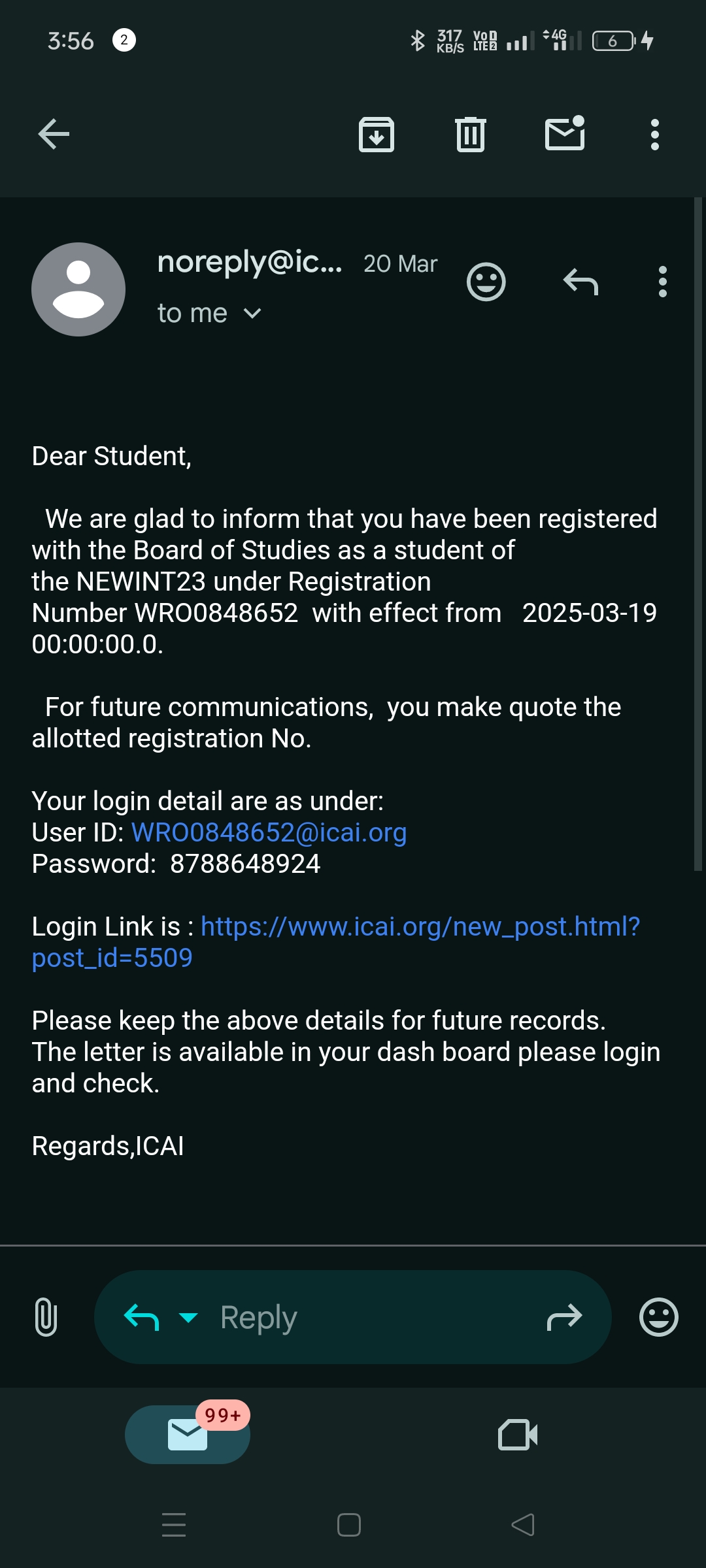Add emoji reaction beside the date
The height and width of the screenshot is (1568, 706).
pyautogui.click(x=486, y=282)
